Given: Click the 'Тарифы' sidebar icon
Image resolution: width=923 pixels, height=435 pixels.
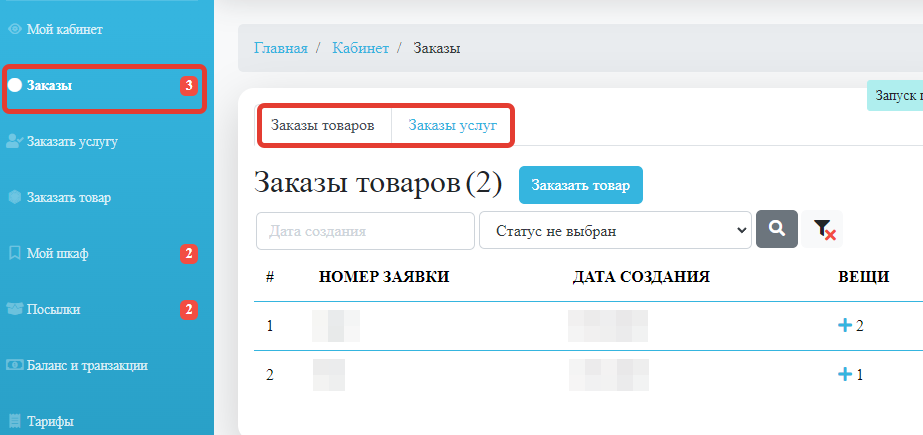Looking at the screenshot, I should pos(14,421).
